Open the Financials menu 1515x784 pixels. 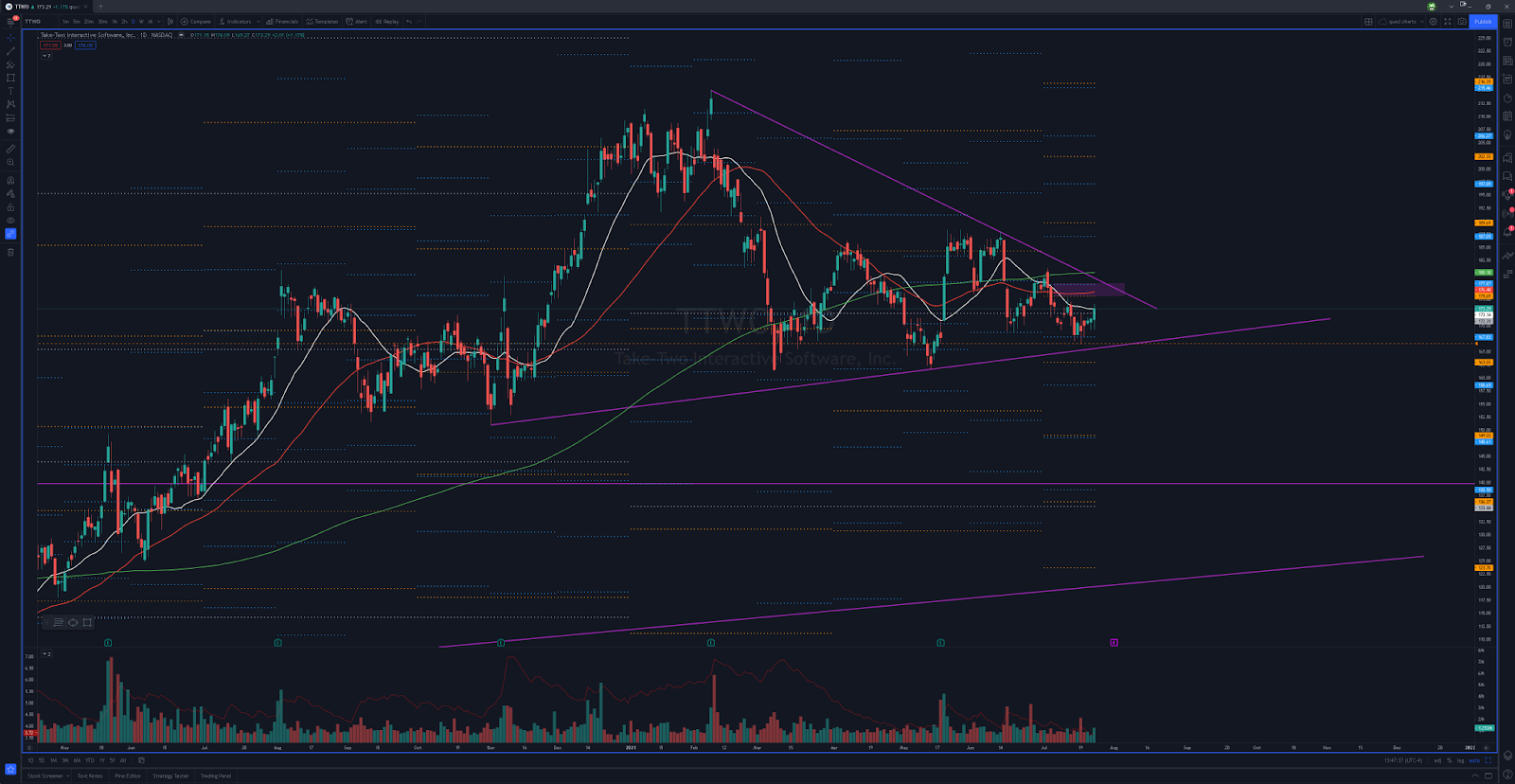point(282,21)
